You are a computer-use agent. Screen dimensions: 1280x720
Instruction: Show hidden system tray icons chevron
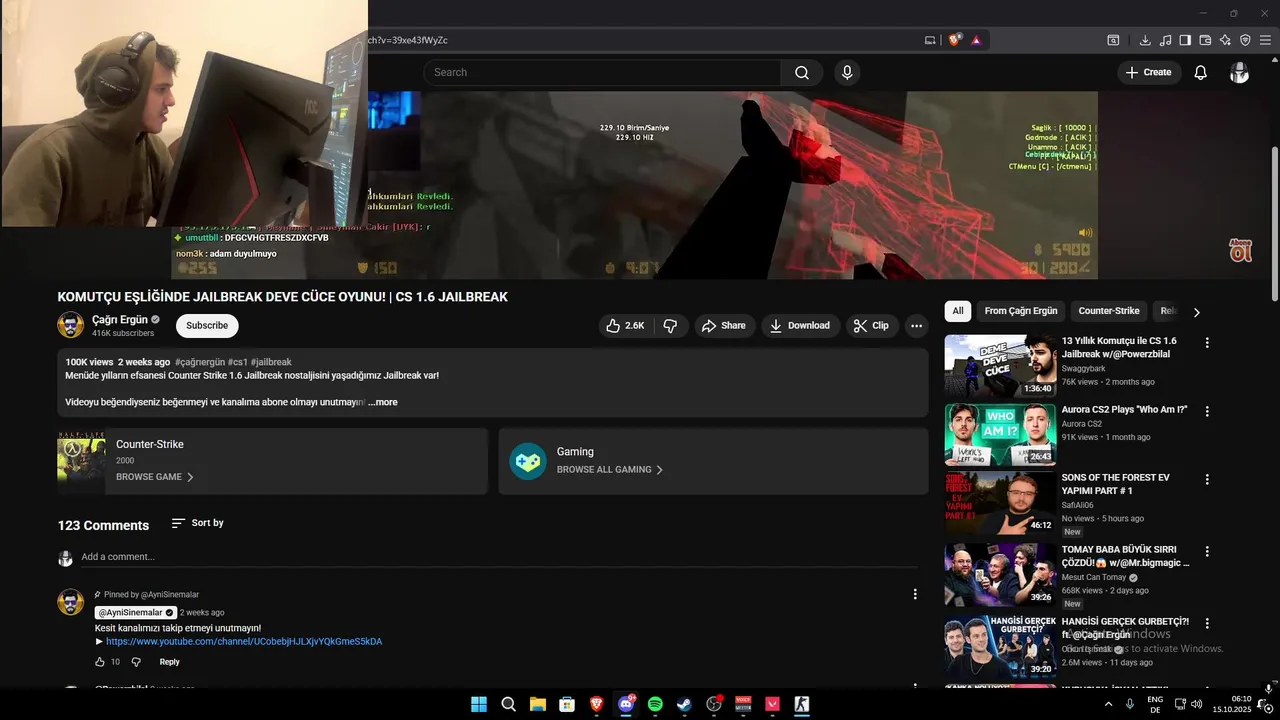pyautogui.click(x=1108, y=704)
